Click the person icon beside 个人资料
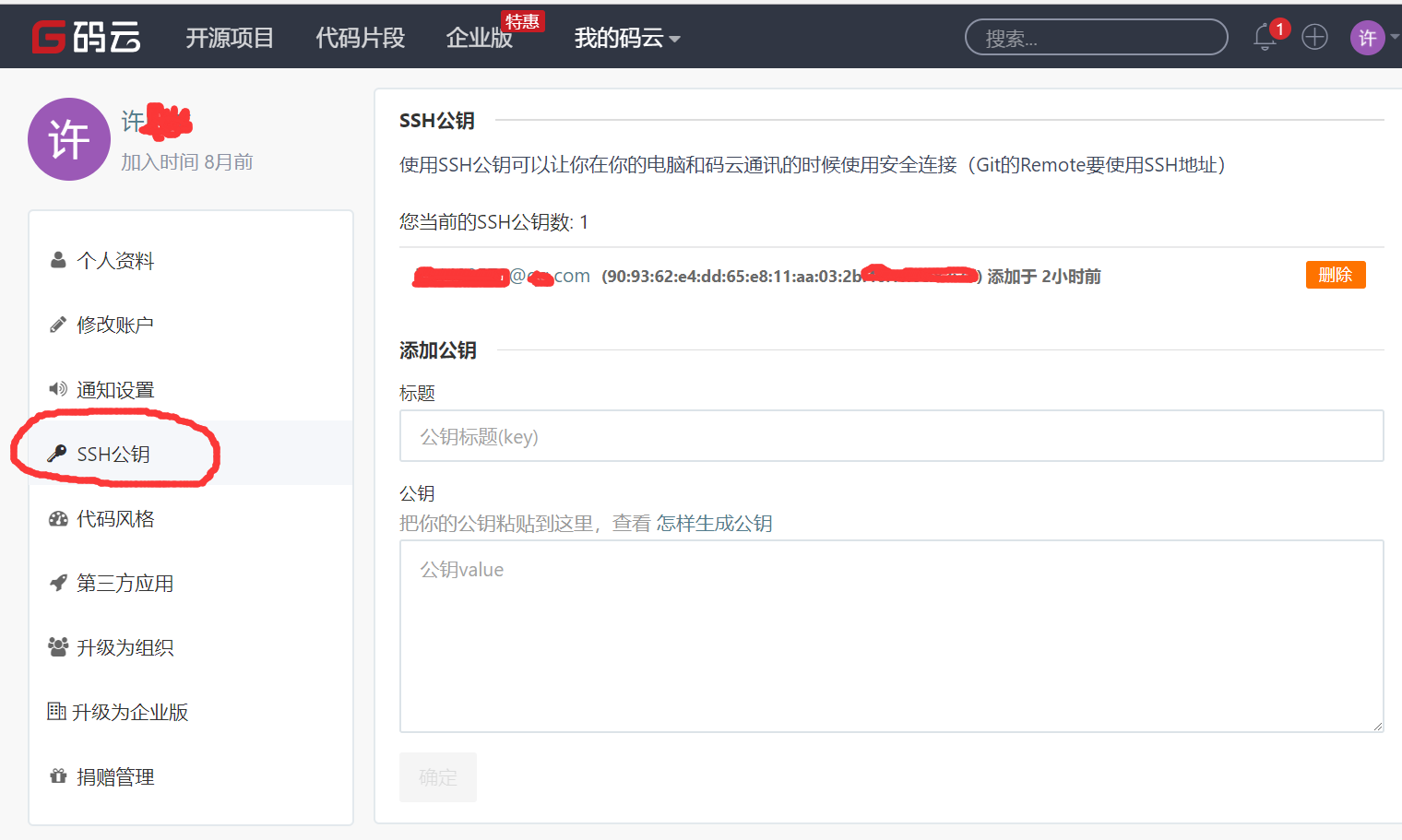 [x=58, y=260]
